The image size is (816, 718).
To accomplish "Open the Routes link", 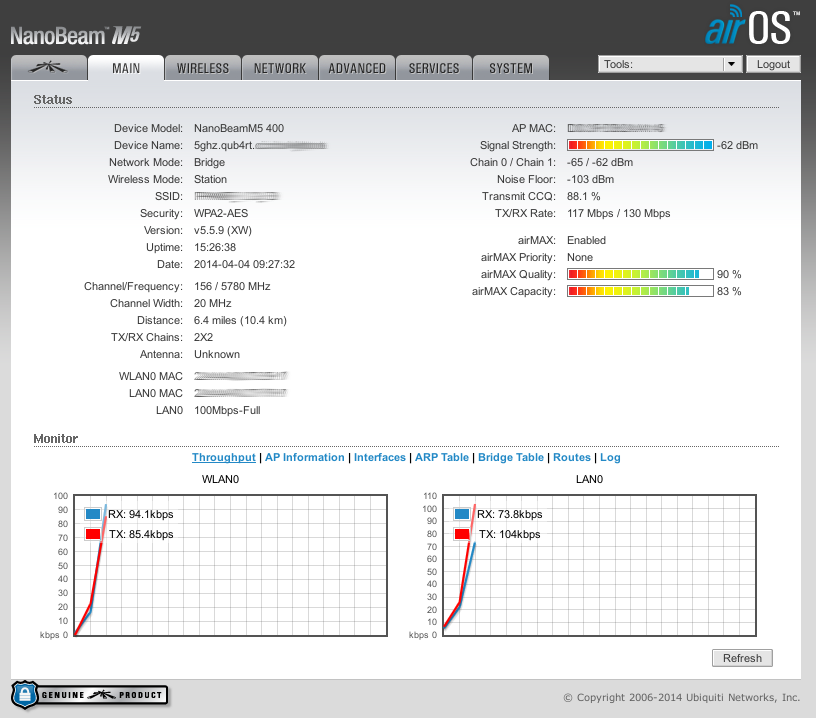I will click(572, 457).
